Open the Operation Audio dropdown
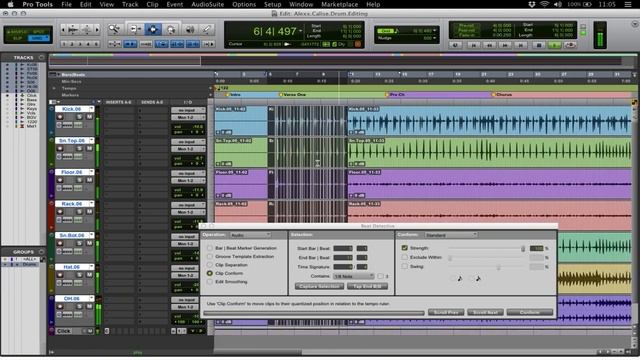The height and width of the screenshot is (360, 640). (251, 235)
